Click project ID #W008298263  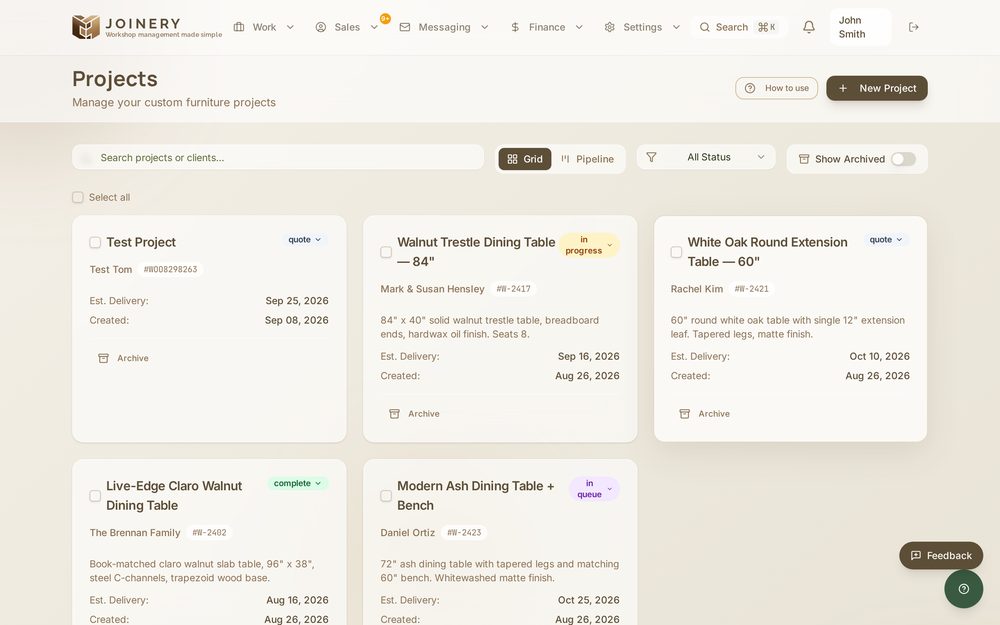(170, 269)
